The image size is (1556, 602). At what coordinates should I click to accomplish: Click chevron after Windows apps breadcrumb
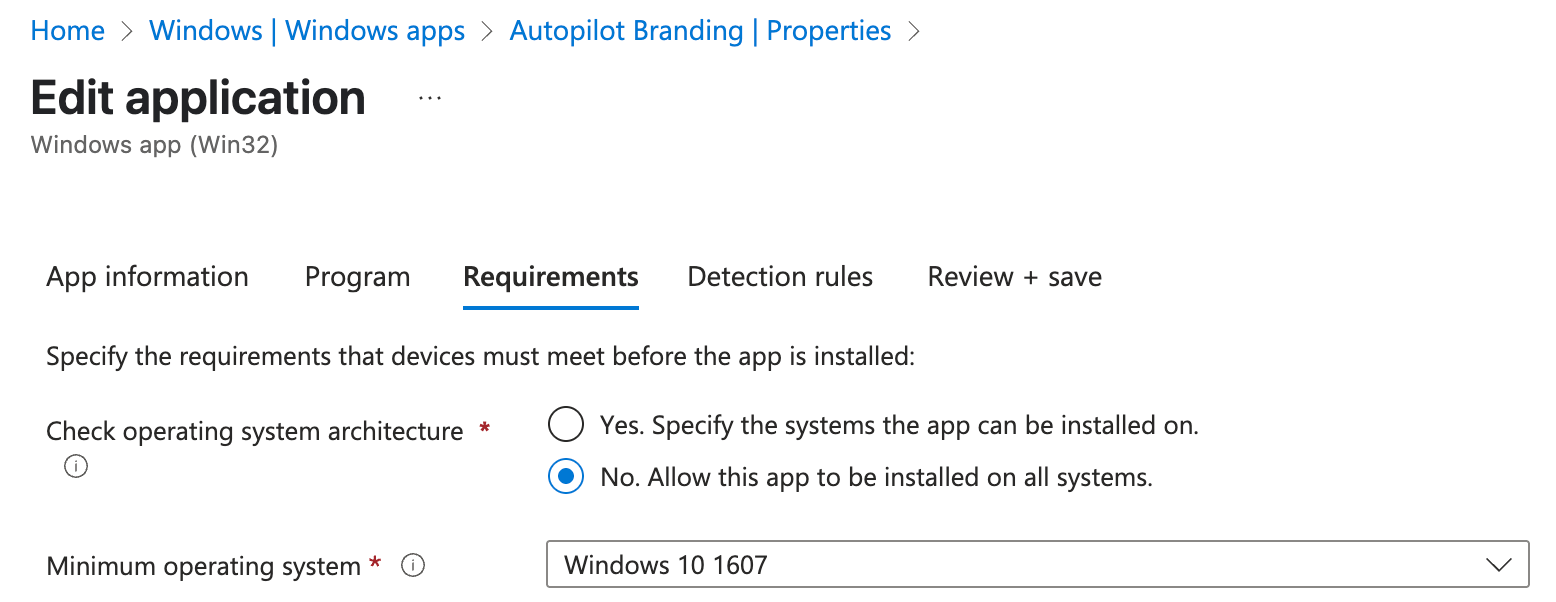(x=487, y=32)
